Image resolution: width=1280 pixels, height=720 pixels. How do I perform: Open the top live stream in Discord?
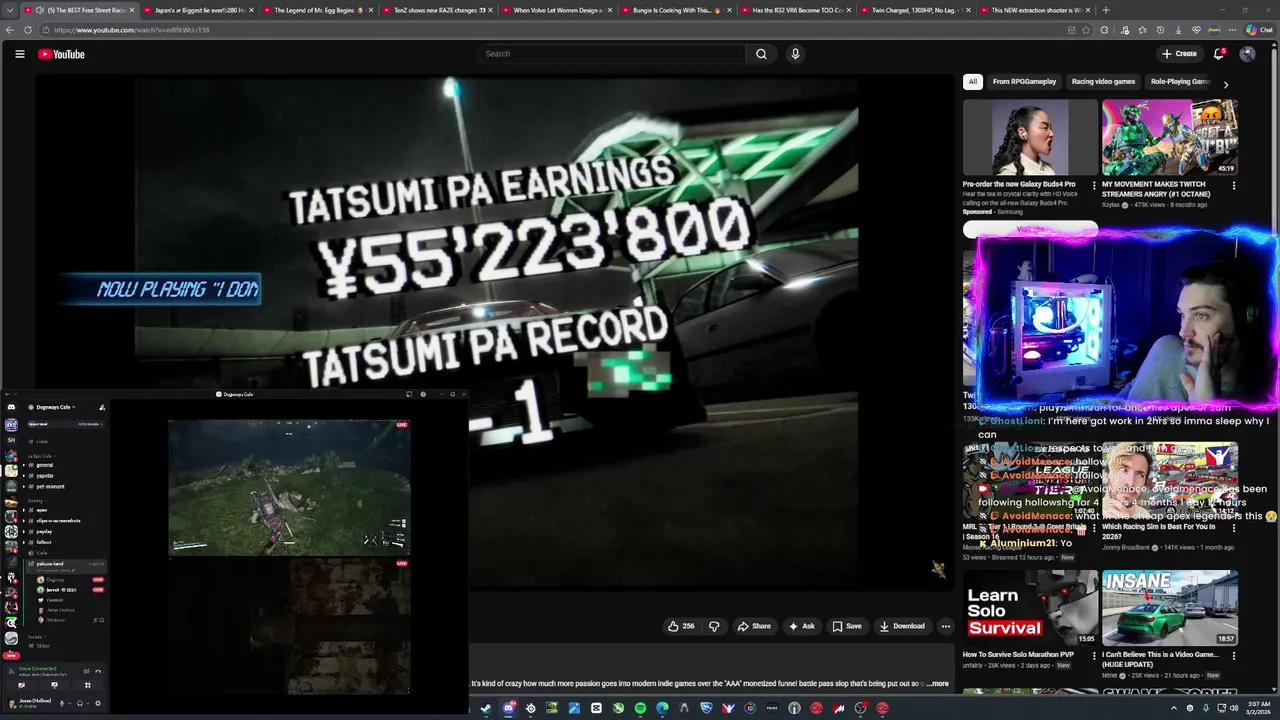(289, 486)
